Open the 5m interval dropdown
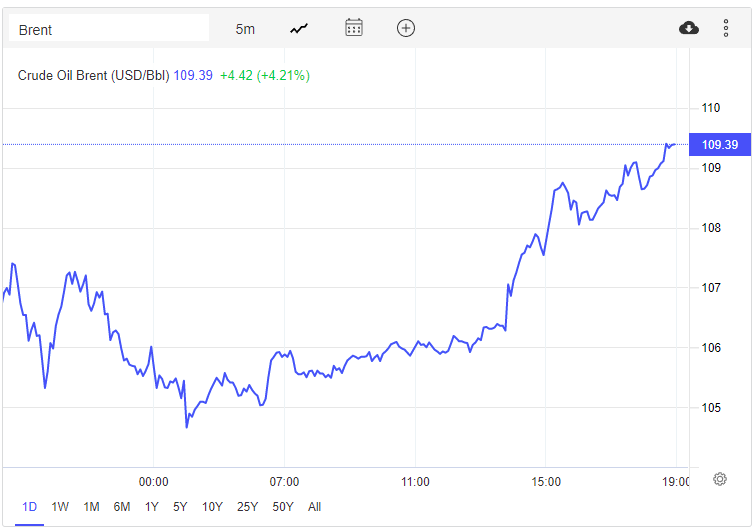Screen dimensions: 754x531 coord(245,29)
